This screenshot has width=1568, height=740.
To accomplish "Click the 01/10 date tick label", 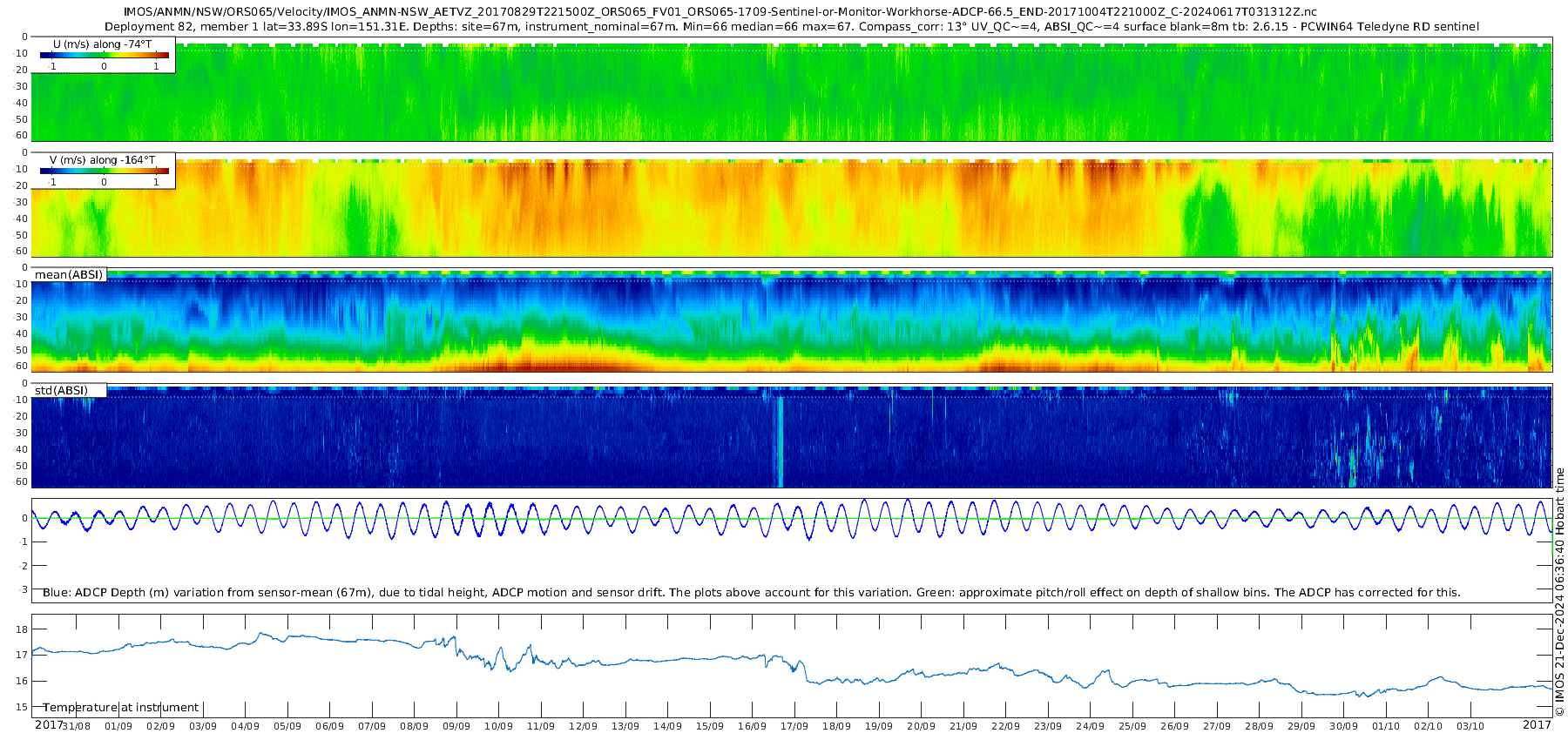I will point(1386,726).
